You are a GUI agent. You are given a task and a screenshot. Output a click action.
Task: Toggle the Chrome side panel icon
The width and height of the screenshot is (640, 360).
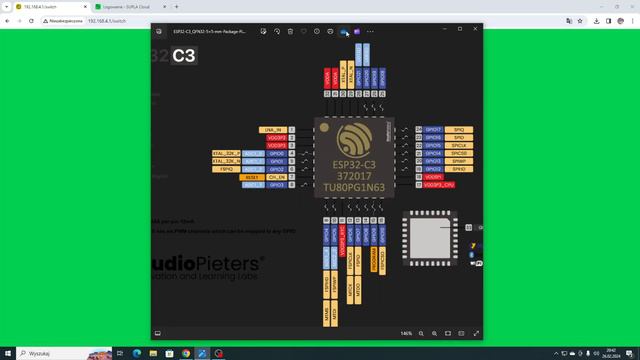tap(608, 21)
